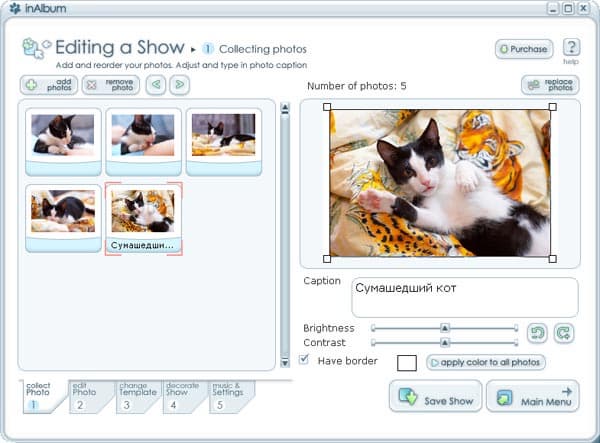The width and height of the screenshot is (600, 443).
Task: Select first cat thumbnail
Action: tap(63, 142)
